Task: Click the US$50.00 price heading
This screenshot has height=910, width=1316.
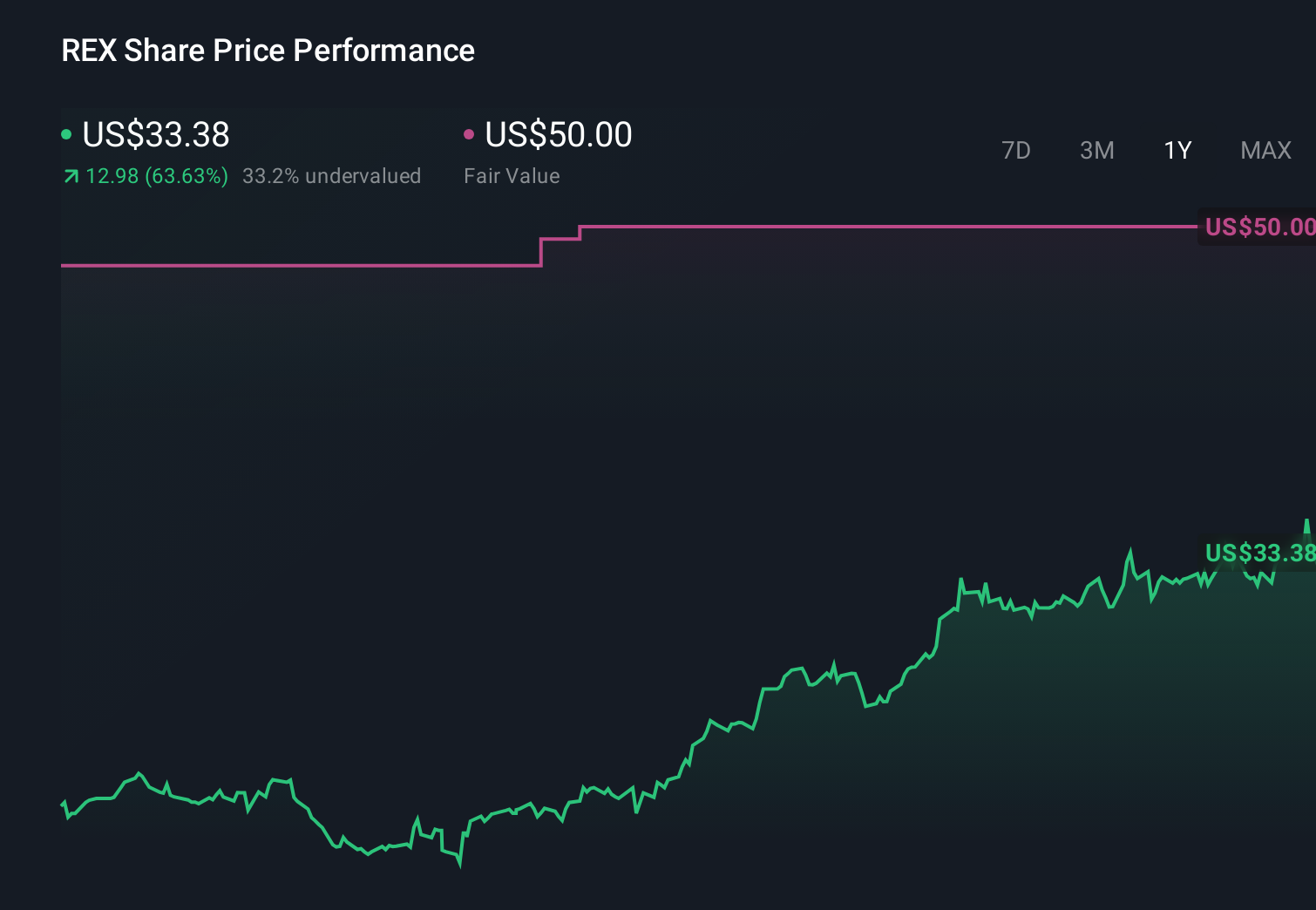Action: (557, 135)
